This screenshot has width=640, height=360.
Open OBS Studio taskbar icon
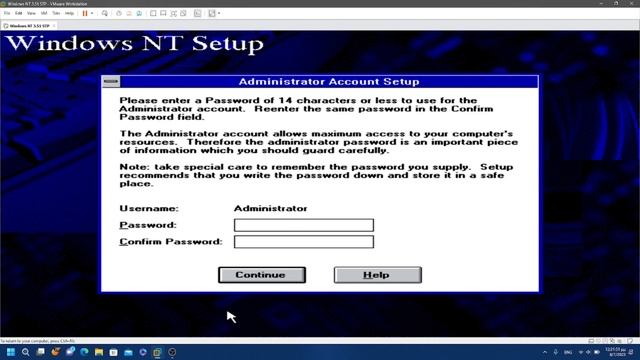click(x=172, y=352)
